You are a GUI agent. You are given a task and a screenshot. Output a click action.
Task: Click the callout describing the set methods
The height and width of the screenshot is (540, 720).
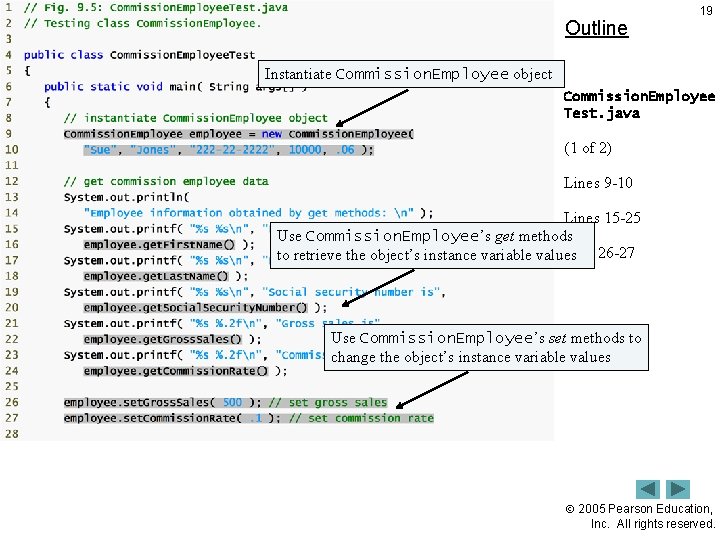(486, 348)
